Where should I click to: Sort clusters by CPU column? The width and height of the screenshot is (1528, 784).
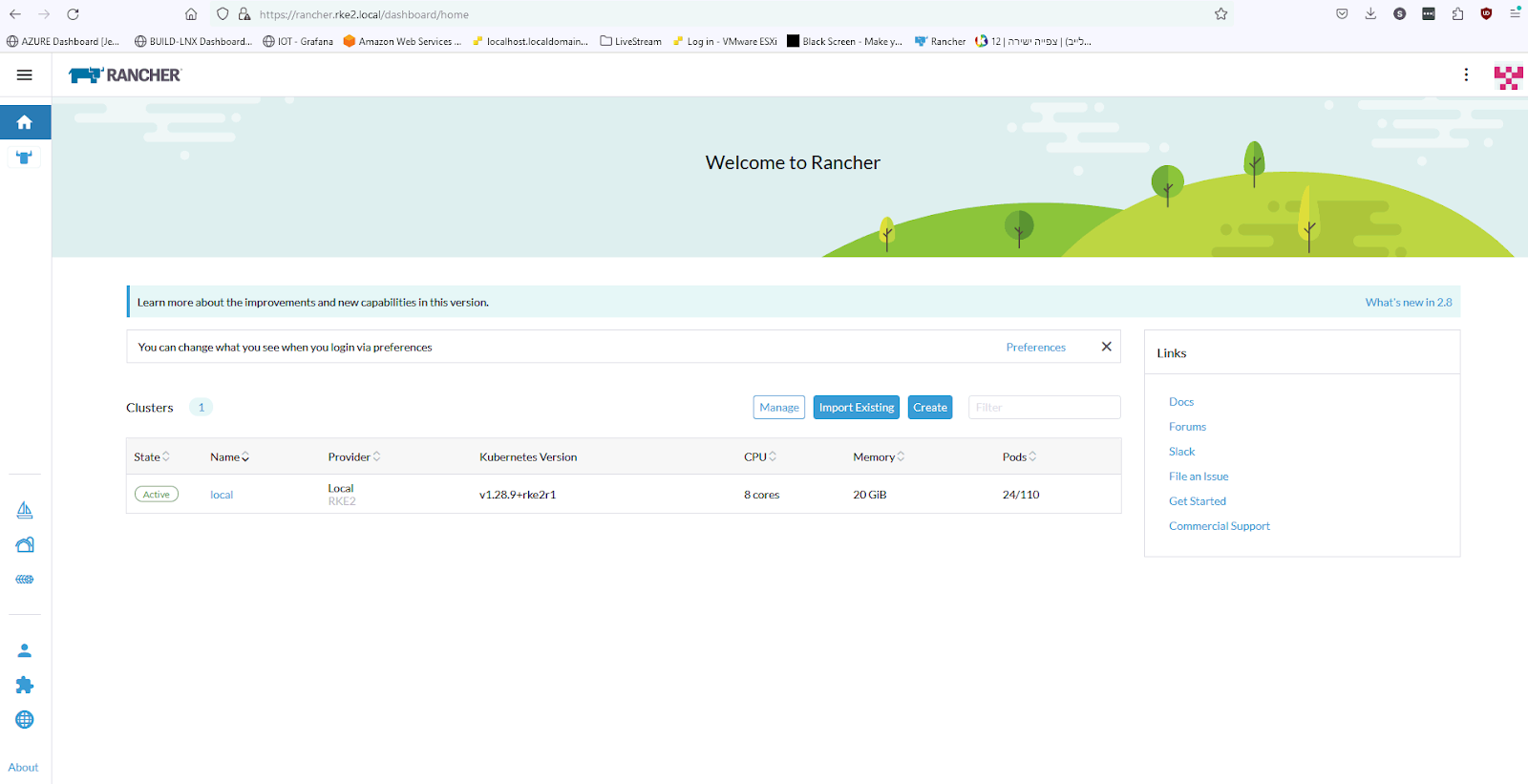(x=760, y=456)
